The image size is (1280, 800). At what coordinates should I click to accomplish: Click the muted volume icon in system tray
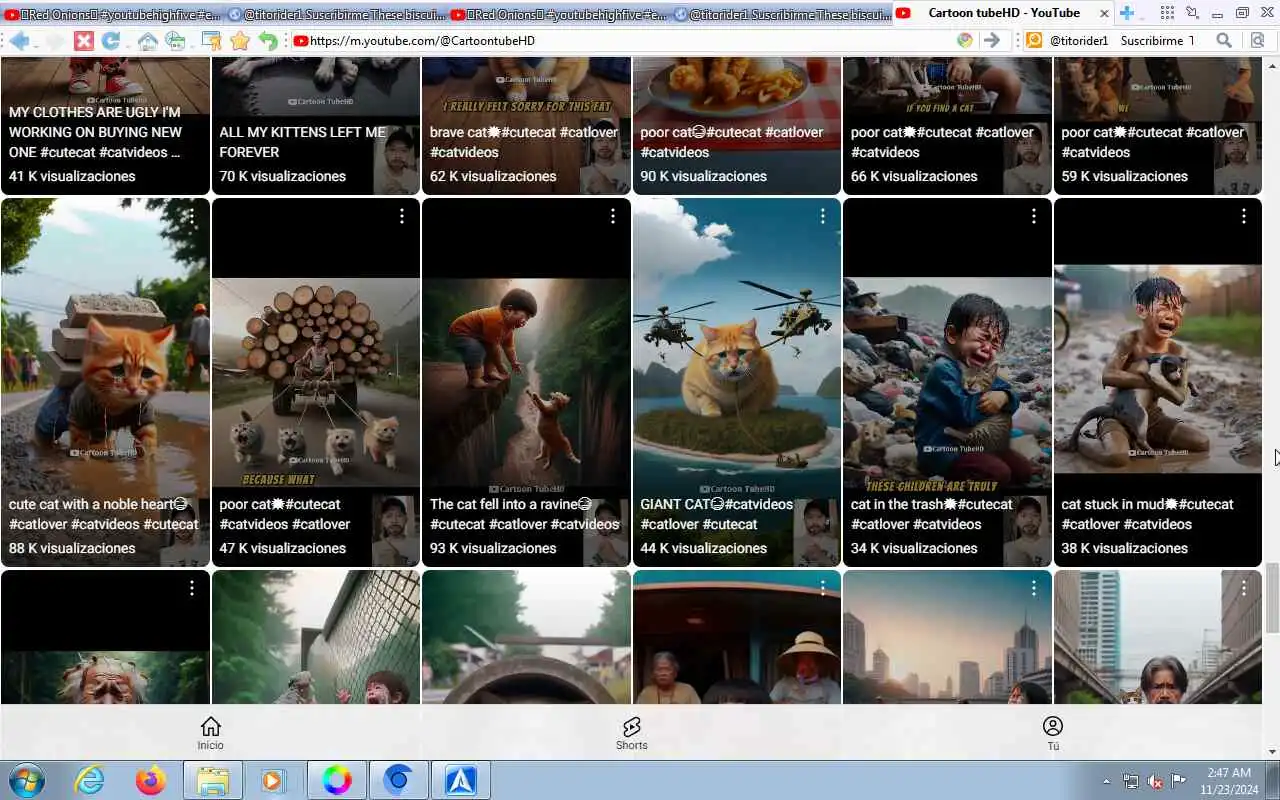point(1155,781)
